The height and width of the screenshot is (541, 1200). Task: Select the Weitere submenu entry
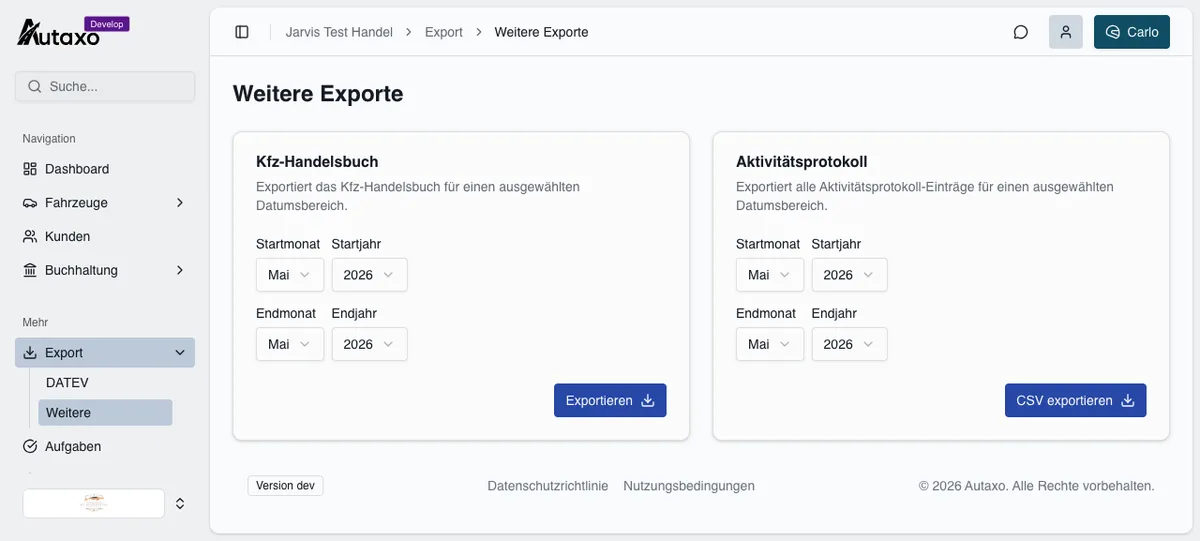point(105,412)
